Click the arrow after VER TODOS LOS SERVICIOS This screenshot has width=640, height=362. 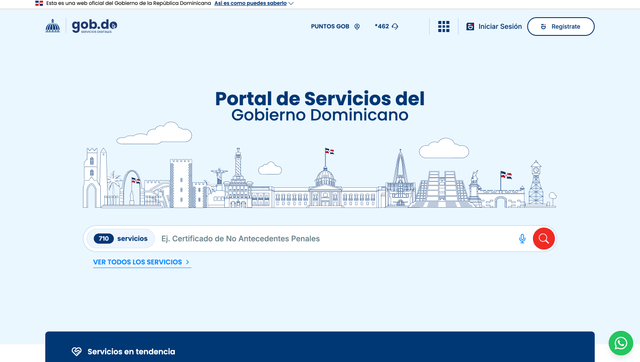pos(187,262)
